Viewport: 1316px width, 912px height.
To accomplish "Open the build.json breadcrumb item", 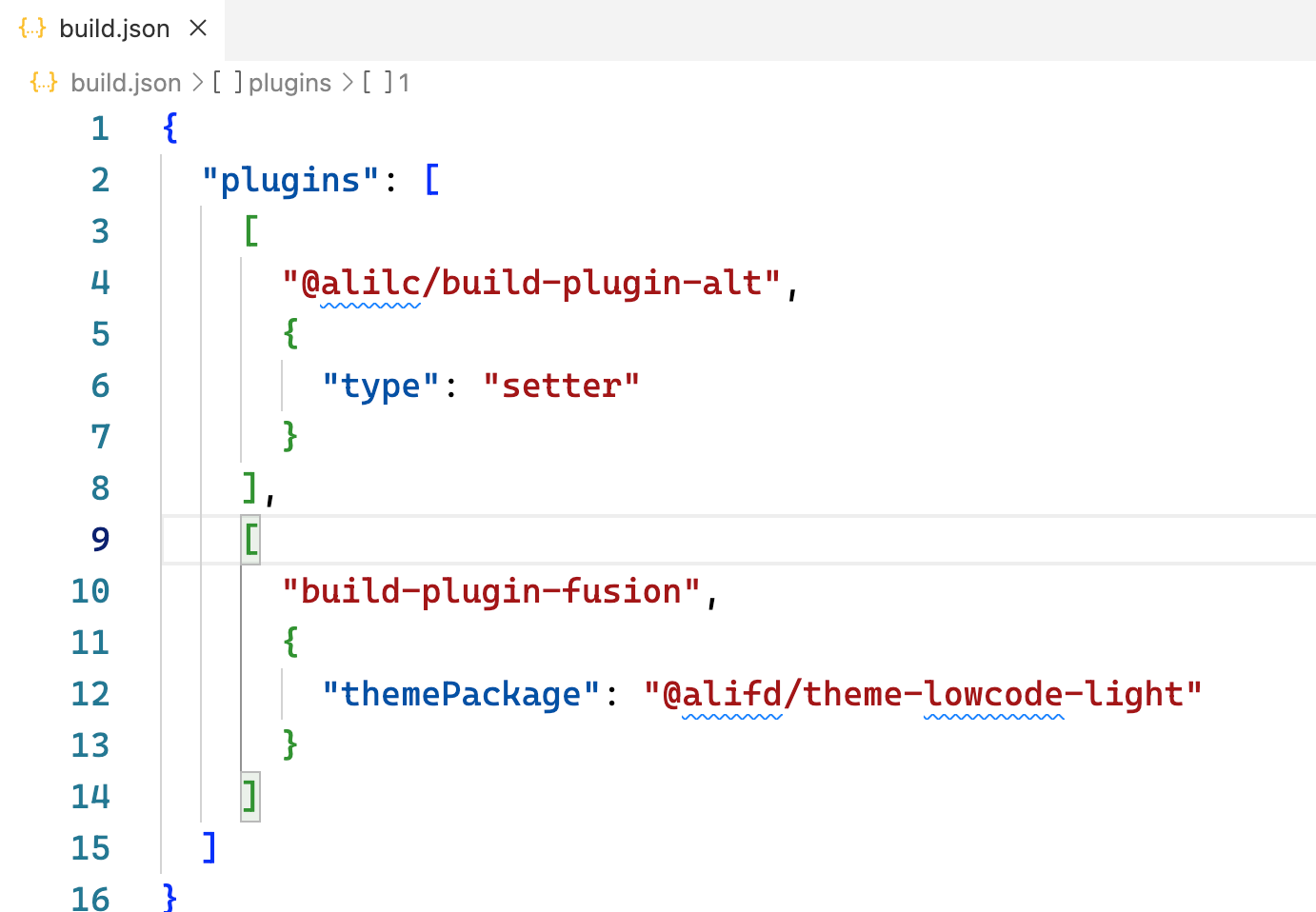I will [x=126, y=83].
